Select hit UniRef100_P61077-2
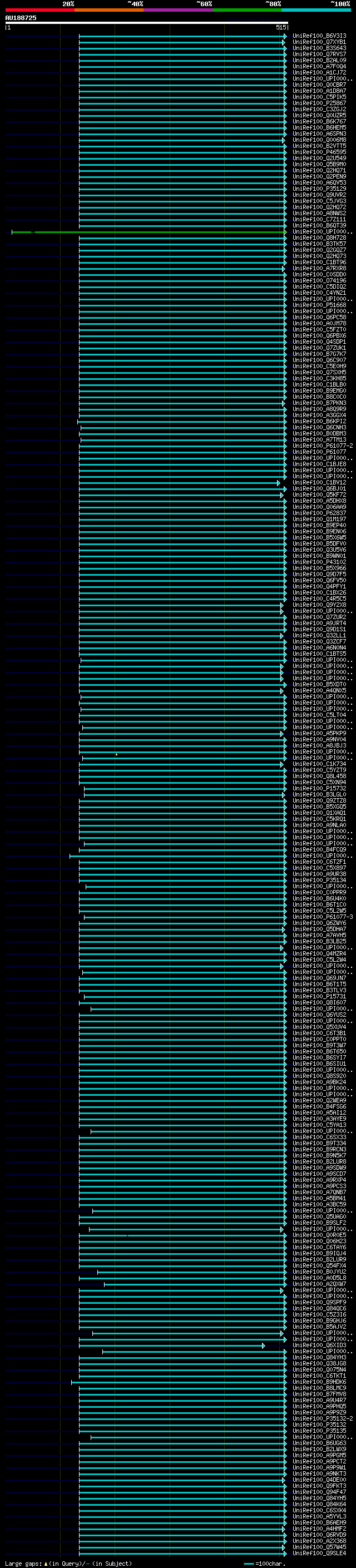Image resolution: width=356 pixels, height=1568 pixels. (x=323, y=446)
